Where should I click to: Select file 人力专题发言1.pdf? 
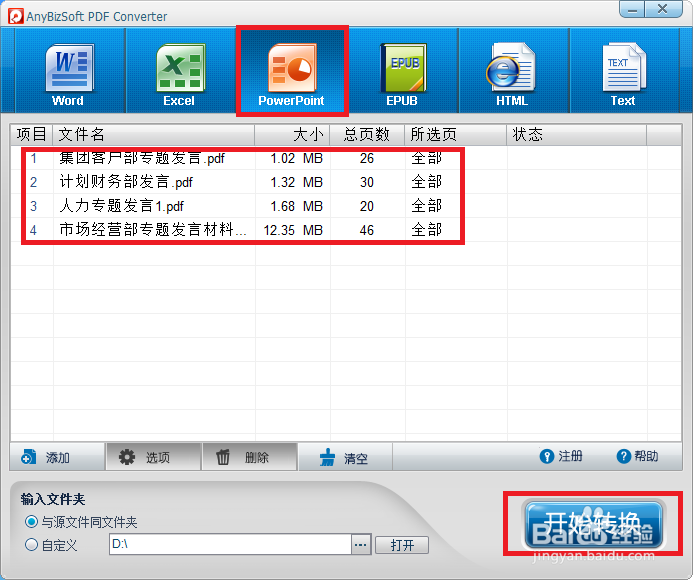point(122,206)
